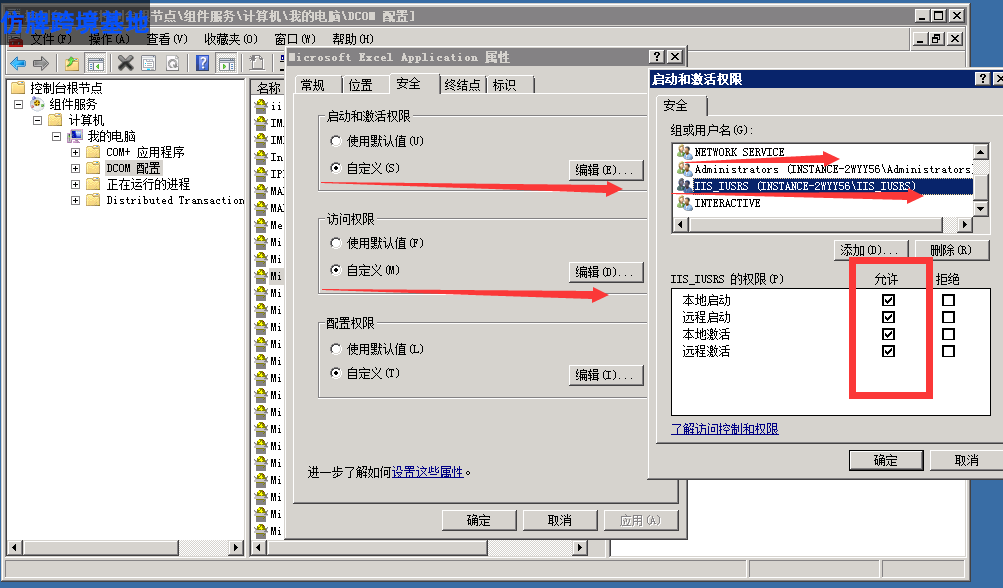Viewport: 1003px width, 588px height.
Task: Collapse the 组件服务 tree node
Action: coord(19,104)
